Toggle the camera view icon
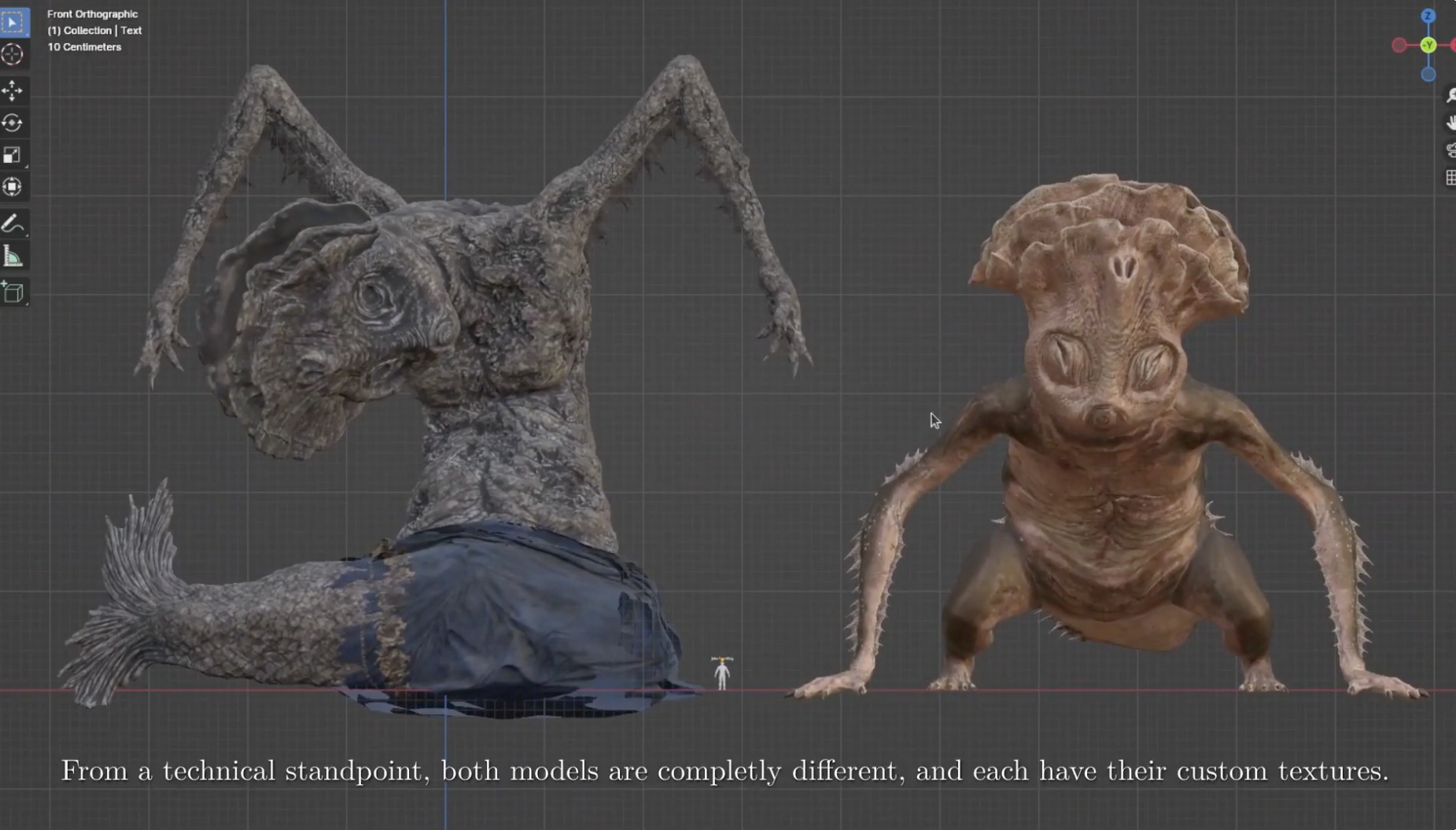The height and width of the screenshot is (830, 1456). click(x=1450, y=150)
